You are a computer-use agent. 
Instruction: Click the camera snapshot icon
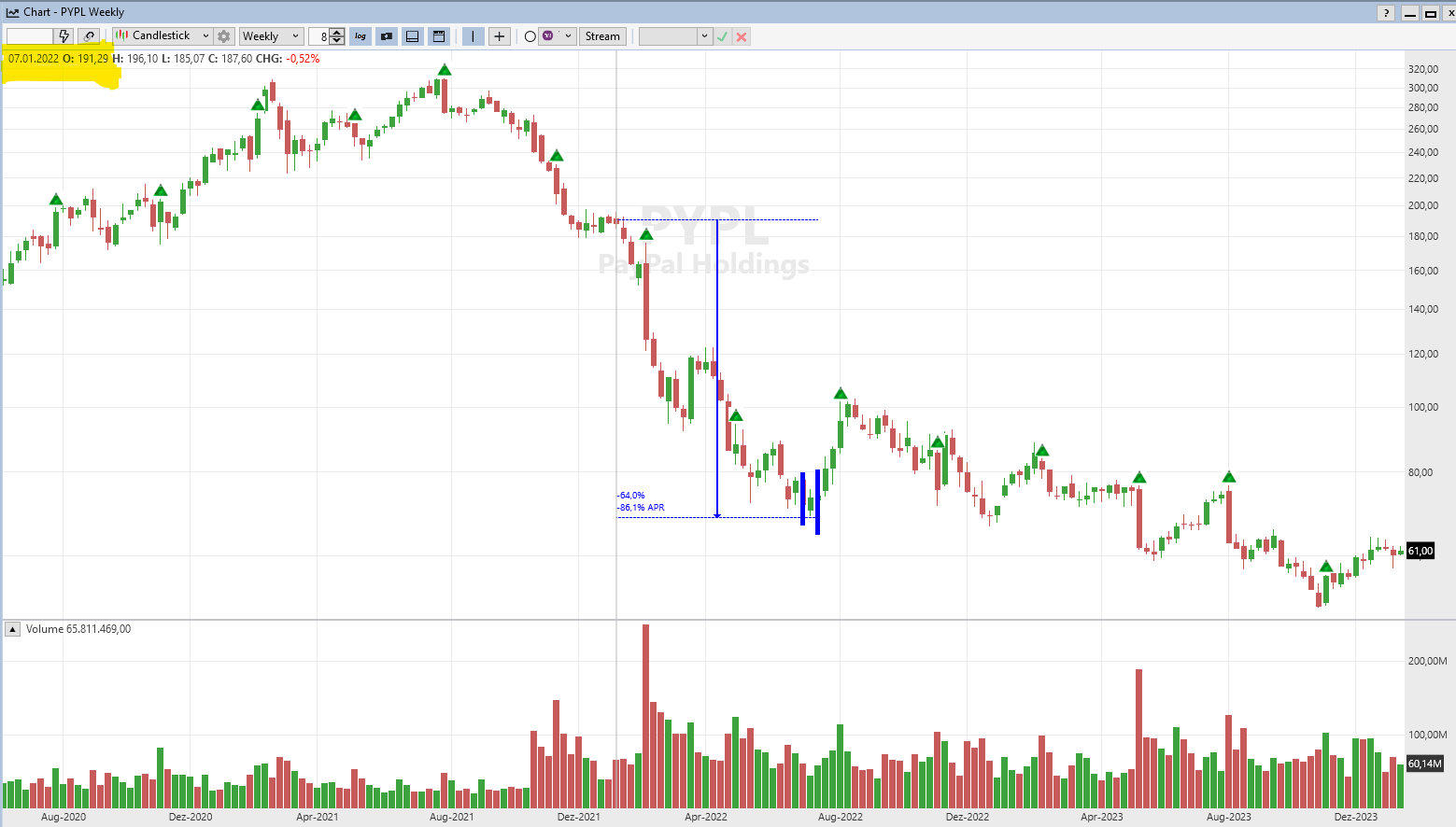pyautogui.click(x=387, y=36)
